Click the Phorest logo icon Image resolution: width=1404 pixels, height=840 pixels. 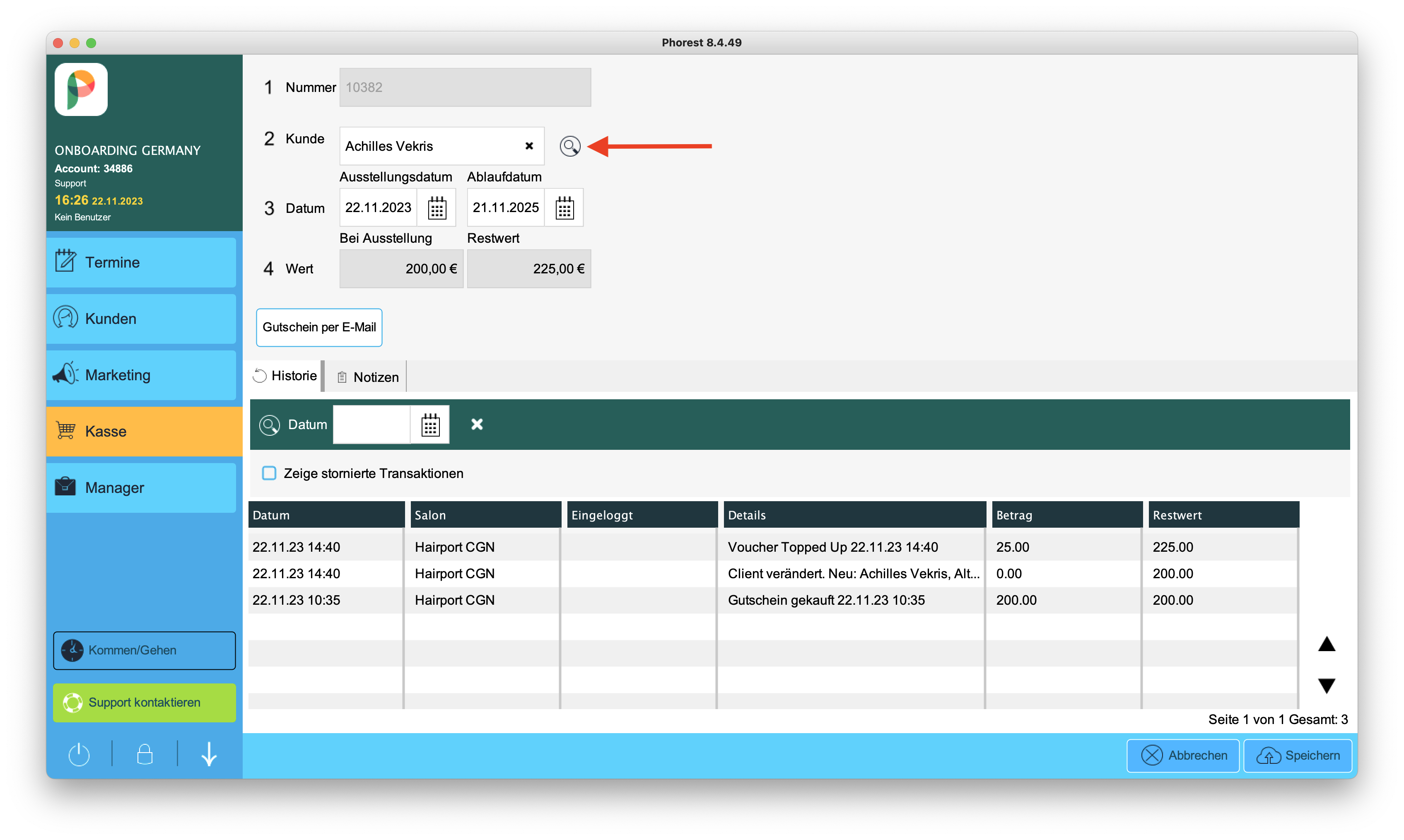point(81,89)
